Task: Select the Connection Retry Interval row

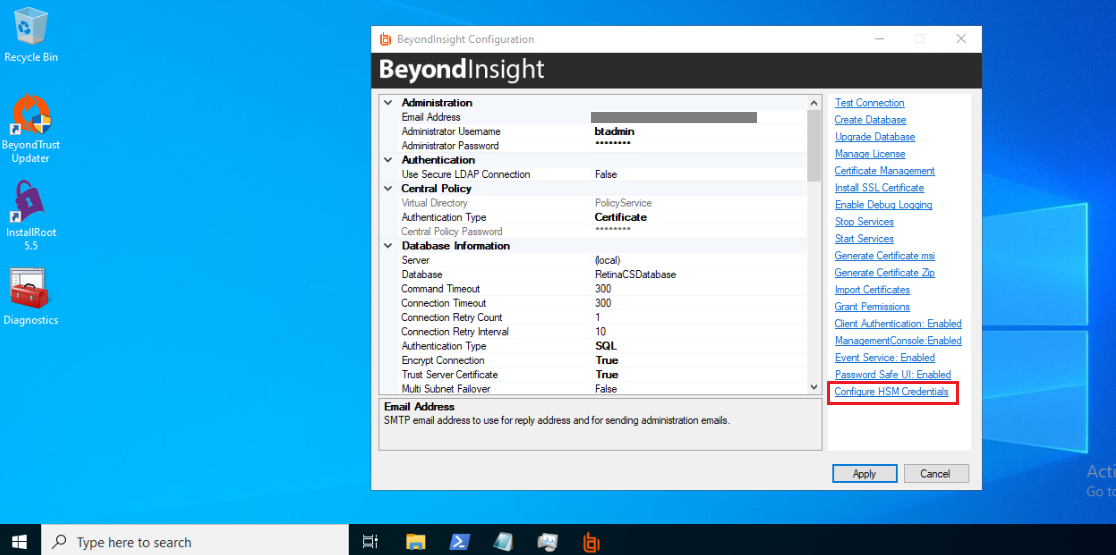Action: coord(603,332)
